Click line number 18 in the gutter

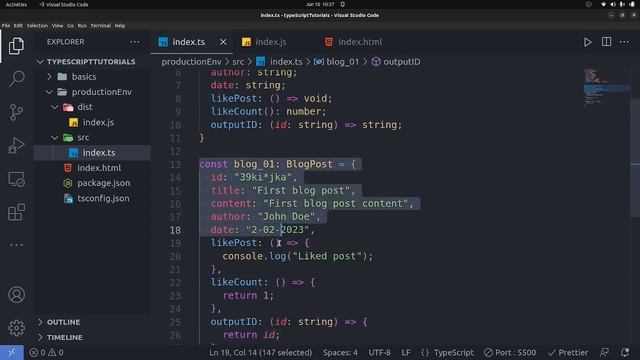[175, 230]
